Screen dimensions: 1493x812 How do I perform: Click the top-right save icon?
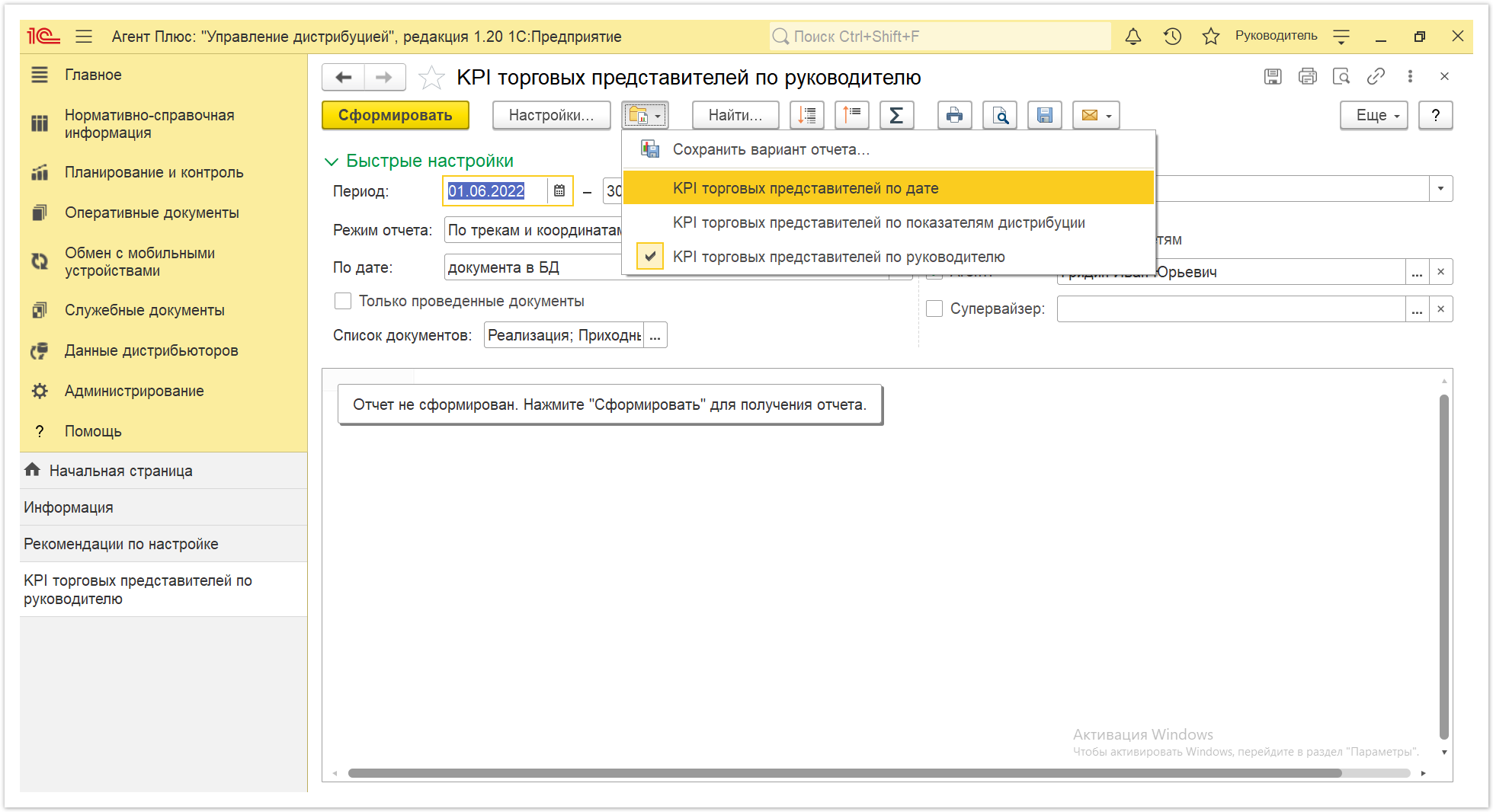tap(1273, 76)
